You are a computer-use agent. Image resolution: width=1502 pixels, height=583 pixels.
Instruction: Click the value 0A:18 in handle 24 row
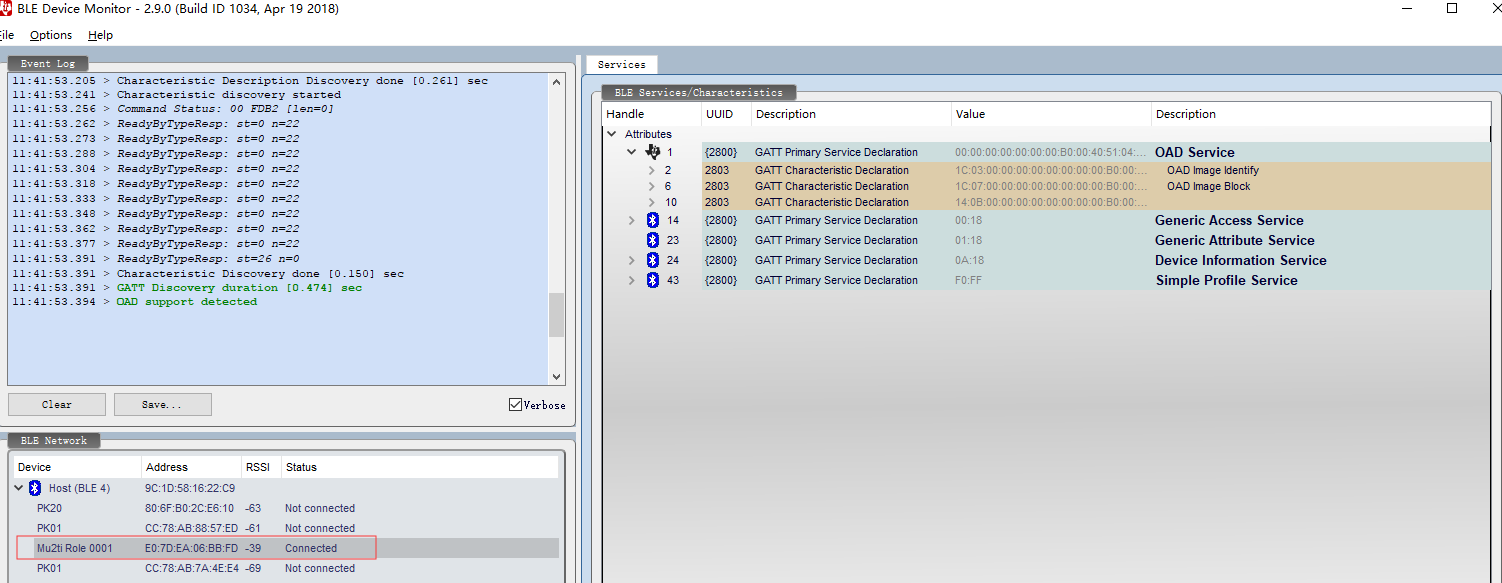(x=968, y=260)
